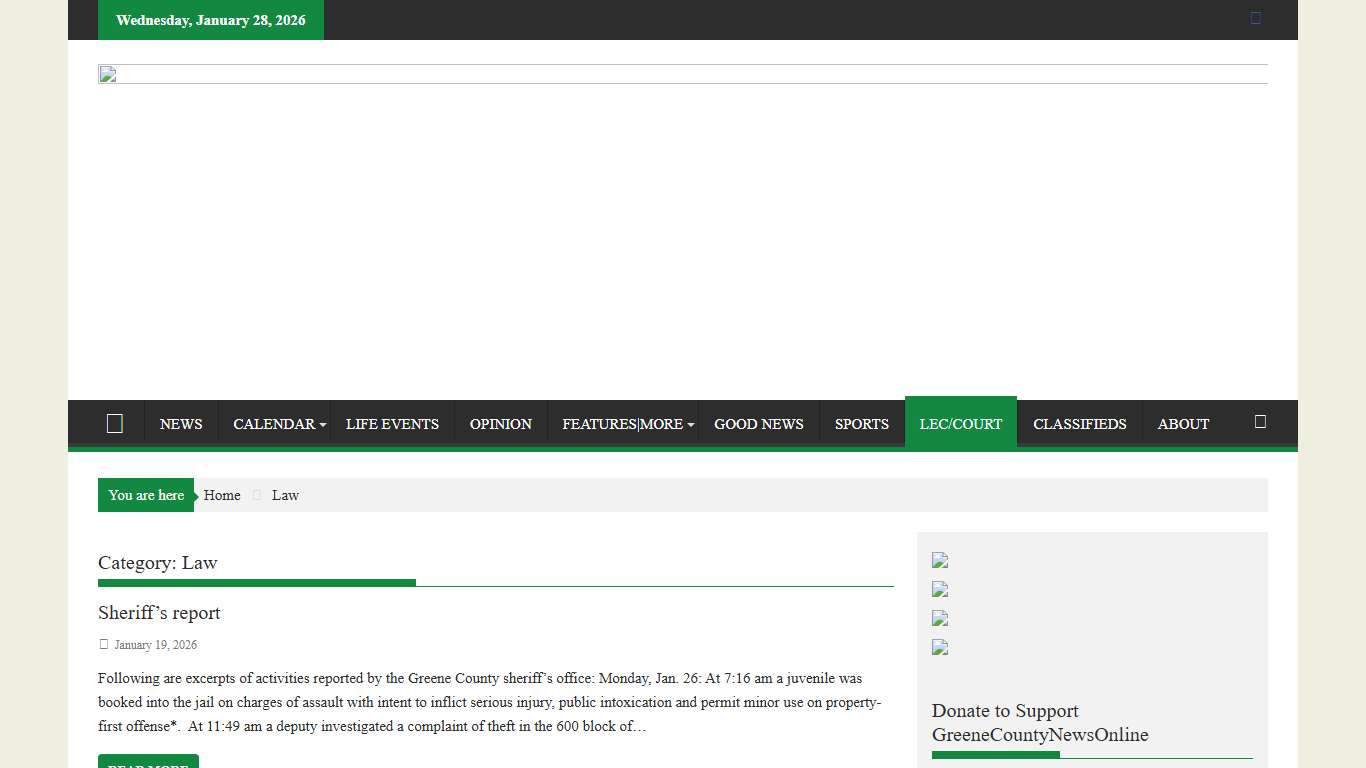This screenshot has height=768, width=1366.
Task: Select the OPINION menu item
Action: 500,424
